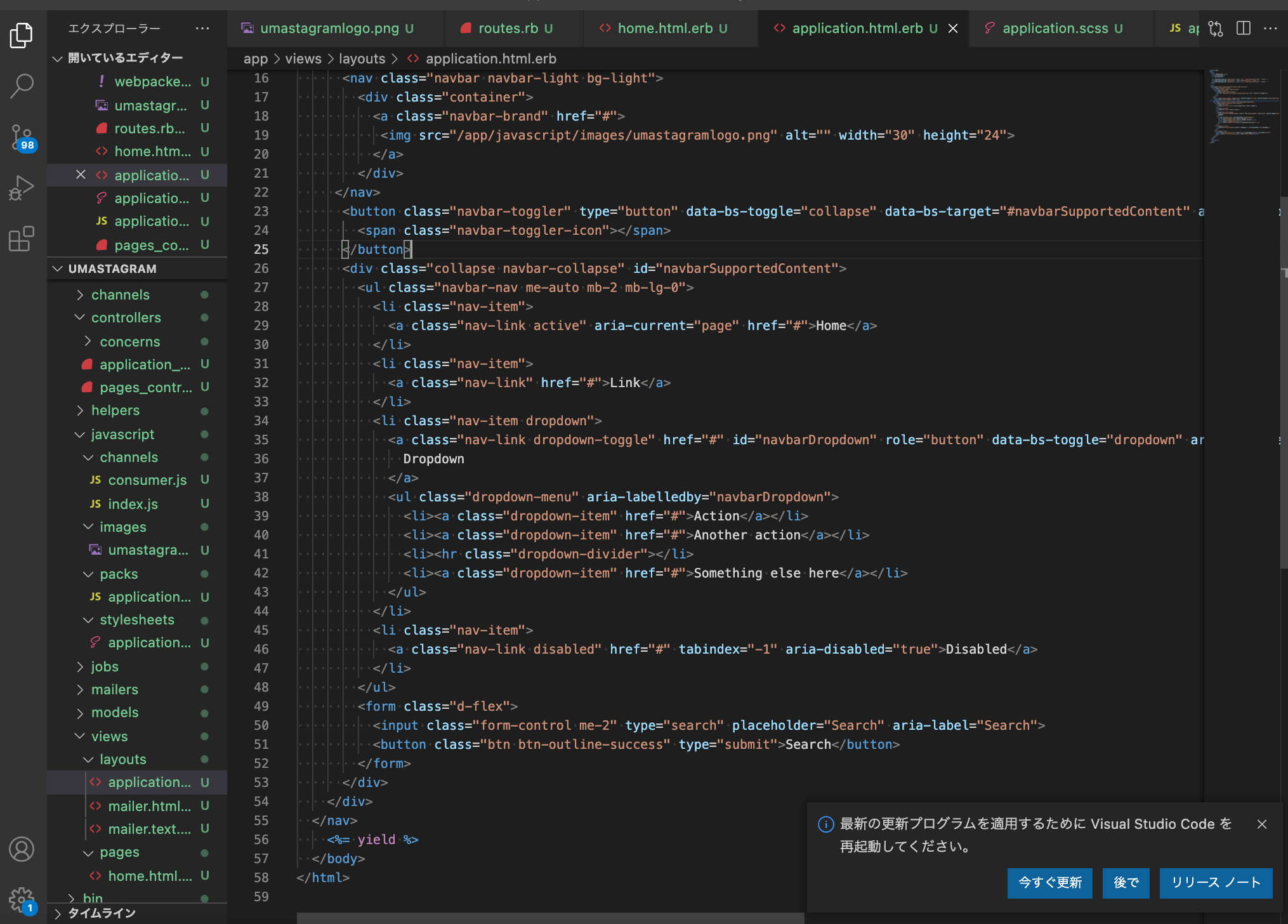Open Release Notes from notification

(x=1216, y=883)
